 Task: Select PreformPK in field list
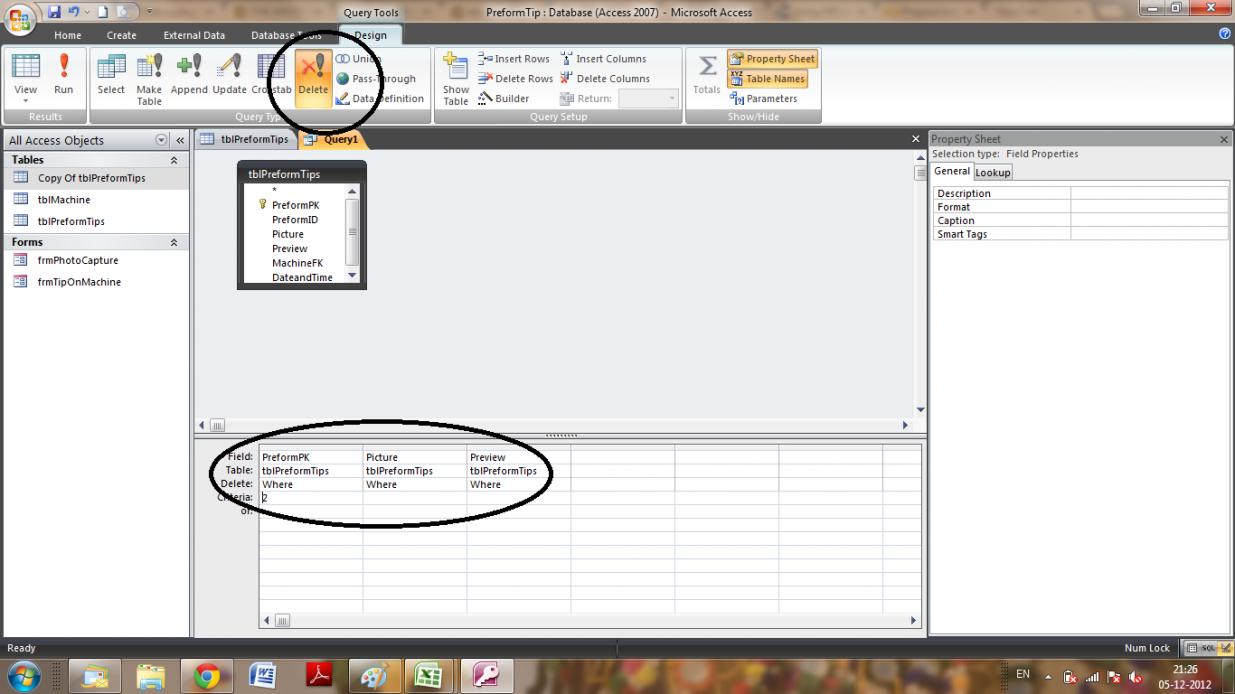pyautogui.click(x=295, y=205)
